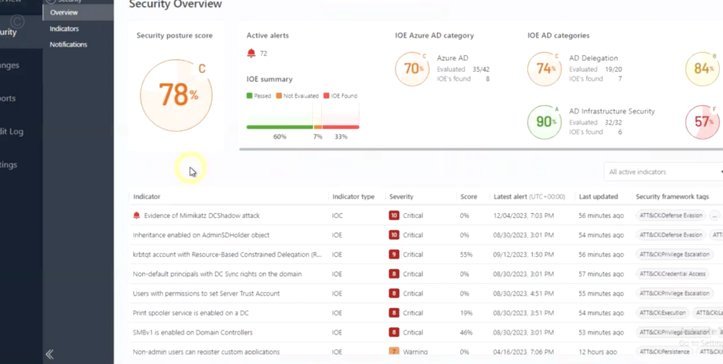Click the 78% security posture score circle
Viewport: 723px width, 364px height.
176,95
